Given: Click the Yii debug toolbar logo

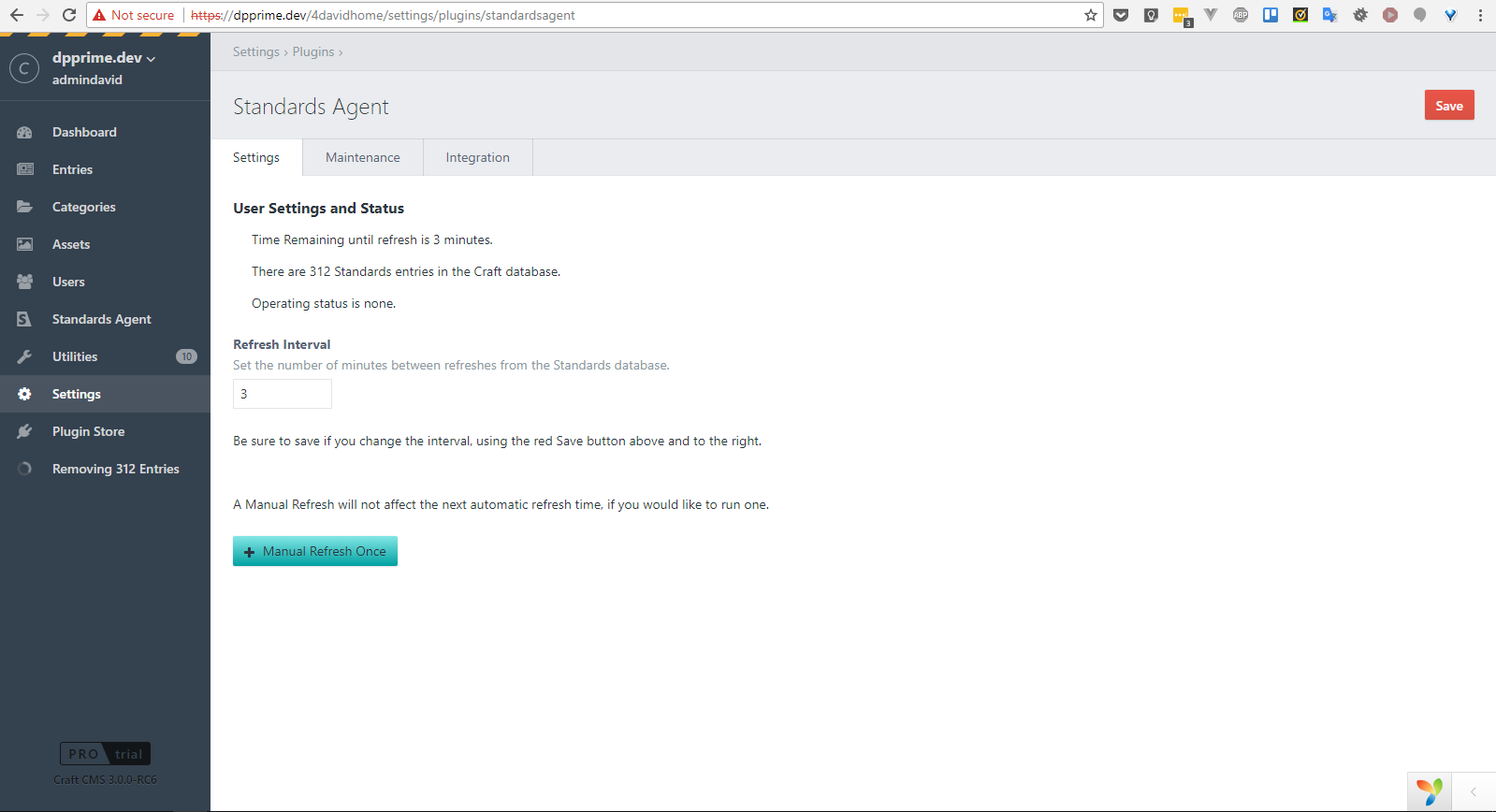Looking at the screenshot, I should click(x=1429, y=791).
